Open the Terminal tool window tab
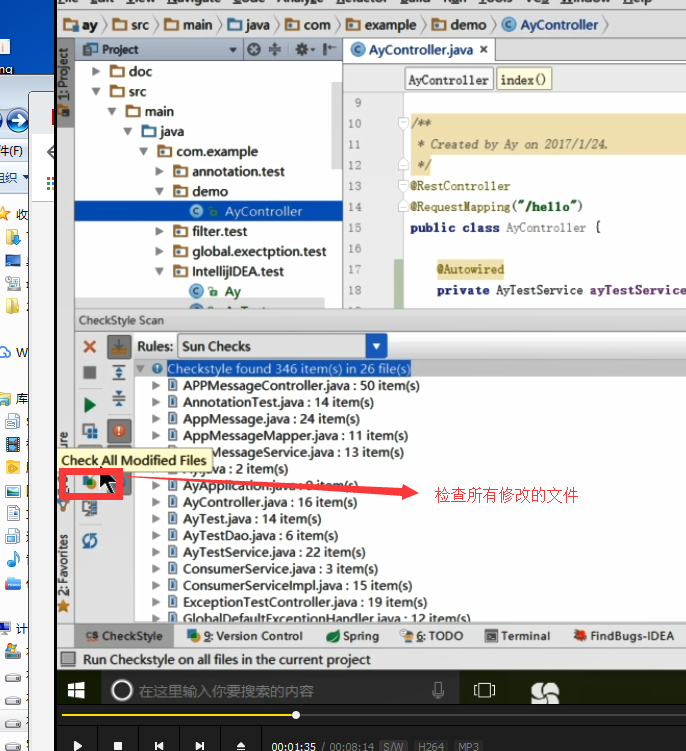Viewport: 686px width, 751px height. pyautogui.click(x=517, y=636)
